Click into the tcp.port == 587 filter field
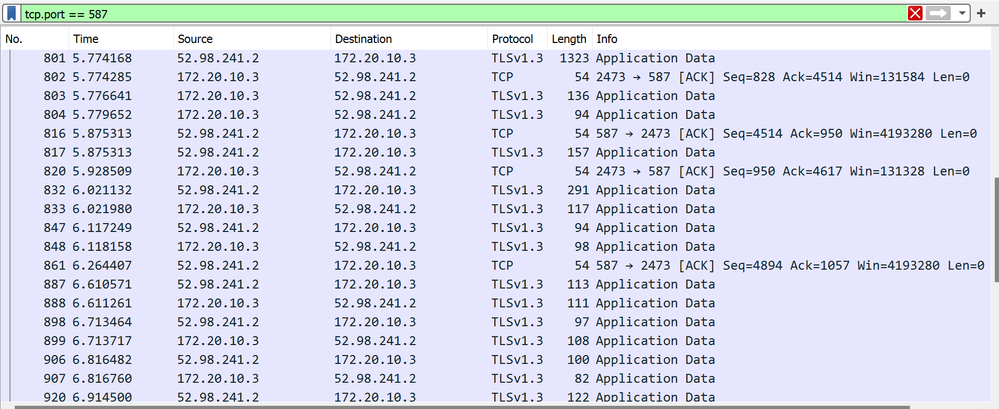 click(x=450, y=13)
